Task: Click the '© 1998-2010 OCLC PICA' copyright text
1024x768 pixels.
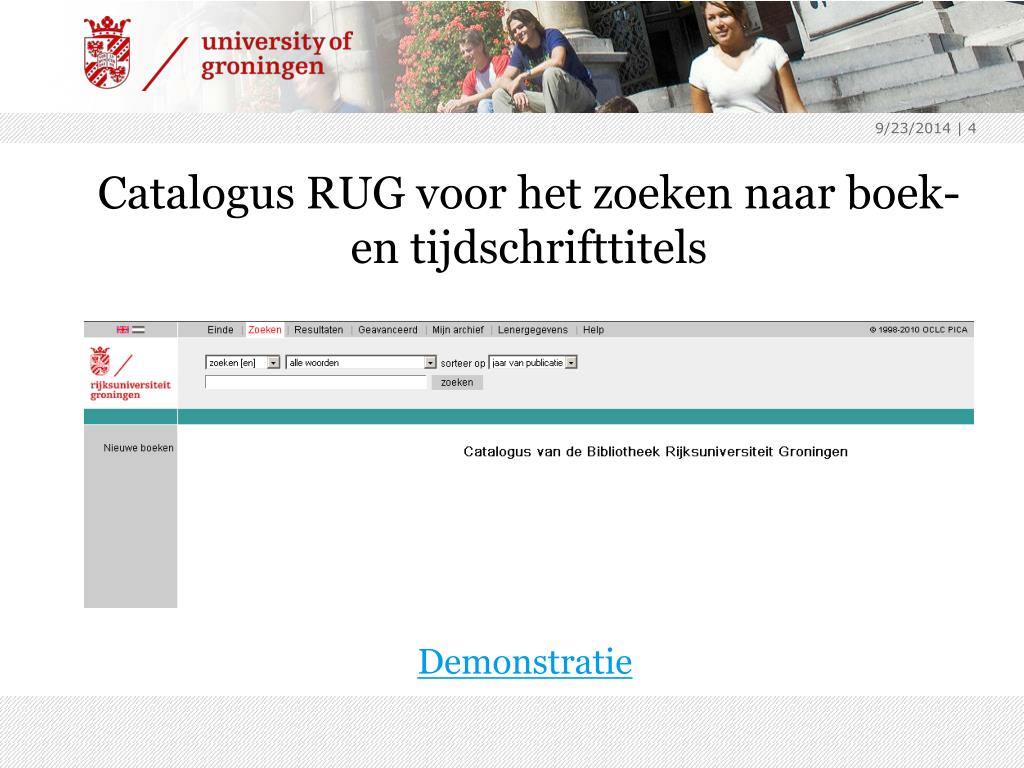Action: [x=918, y=330]
